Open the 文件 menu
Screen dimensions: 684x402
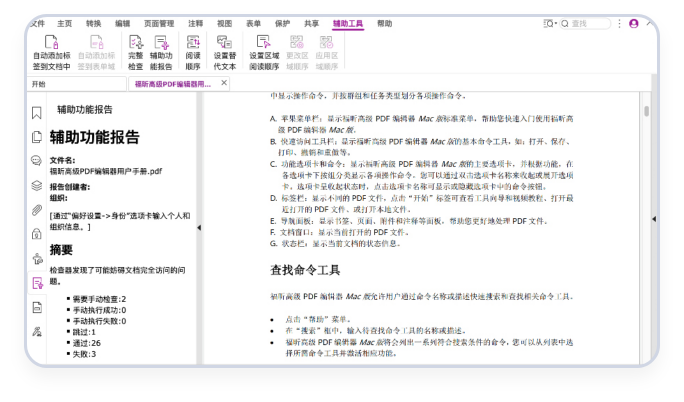tap(38, 24)
